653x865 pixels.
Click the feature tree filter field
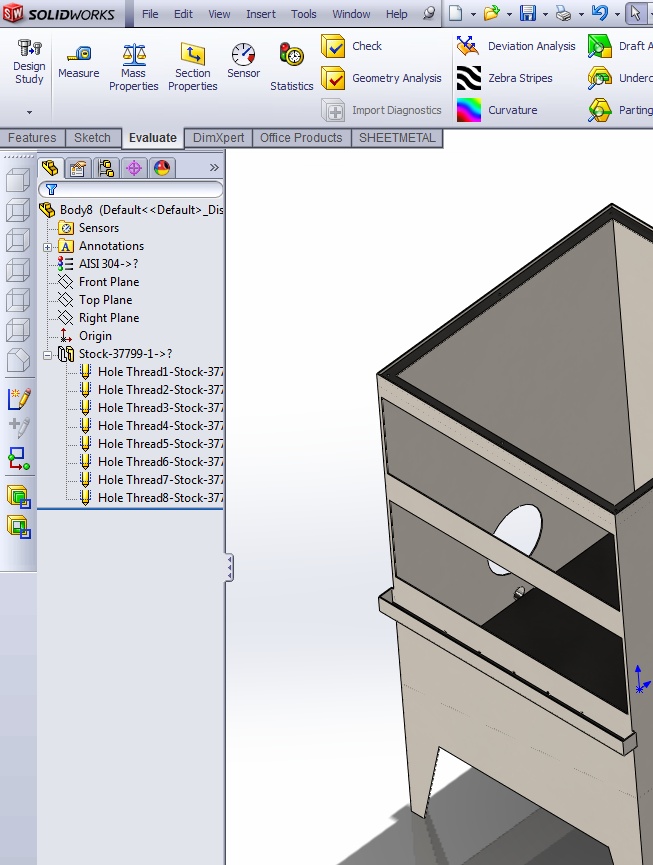tap(131, 190)
